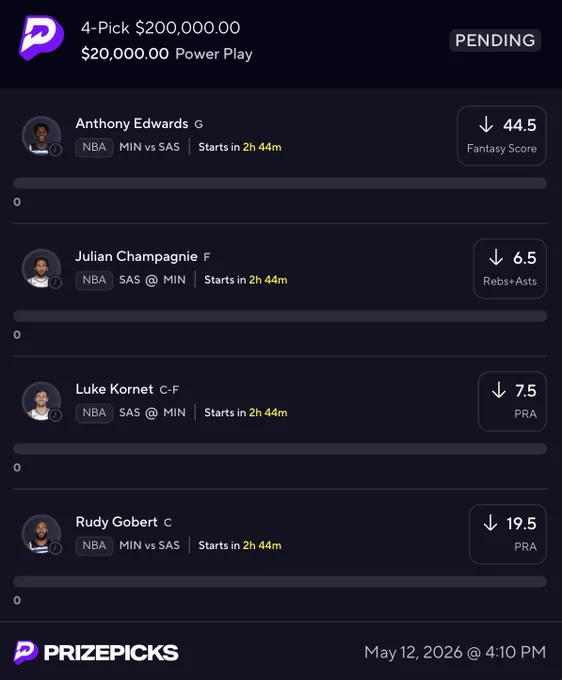
Task: Open Luke Kornet player avatar
Action: point(42,401)
